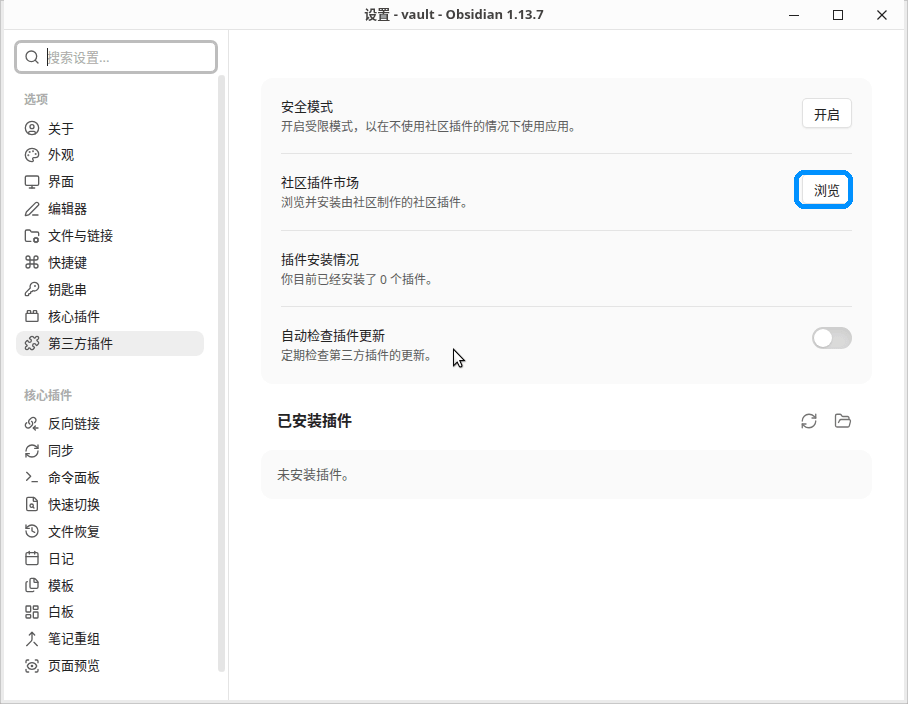Open the plugins folder icon

point(843,421)
